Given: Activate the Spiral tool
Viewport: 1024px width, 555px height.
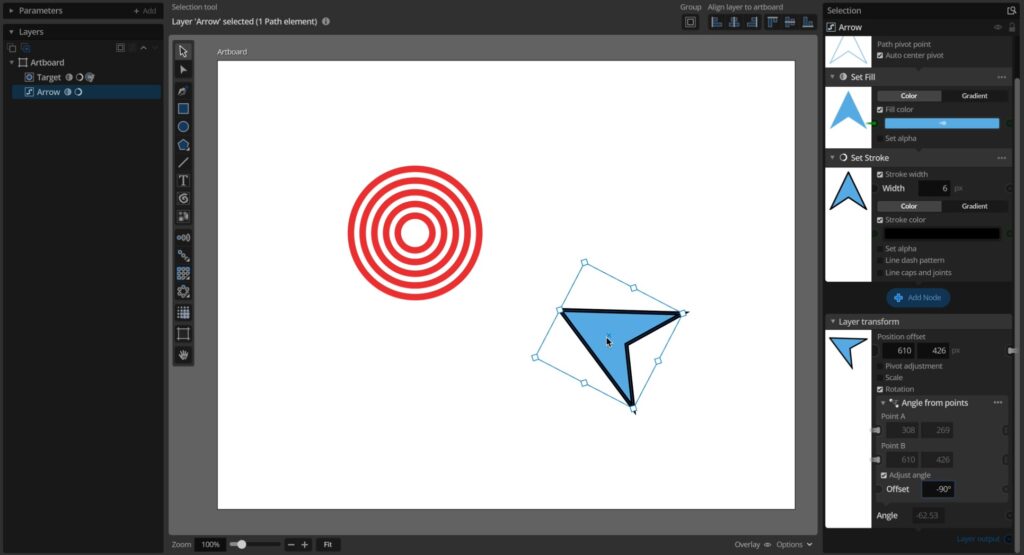Looking at the screenshot, I should [x=183, y=199].
